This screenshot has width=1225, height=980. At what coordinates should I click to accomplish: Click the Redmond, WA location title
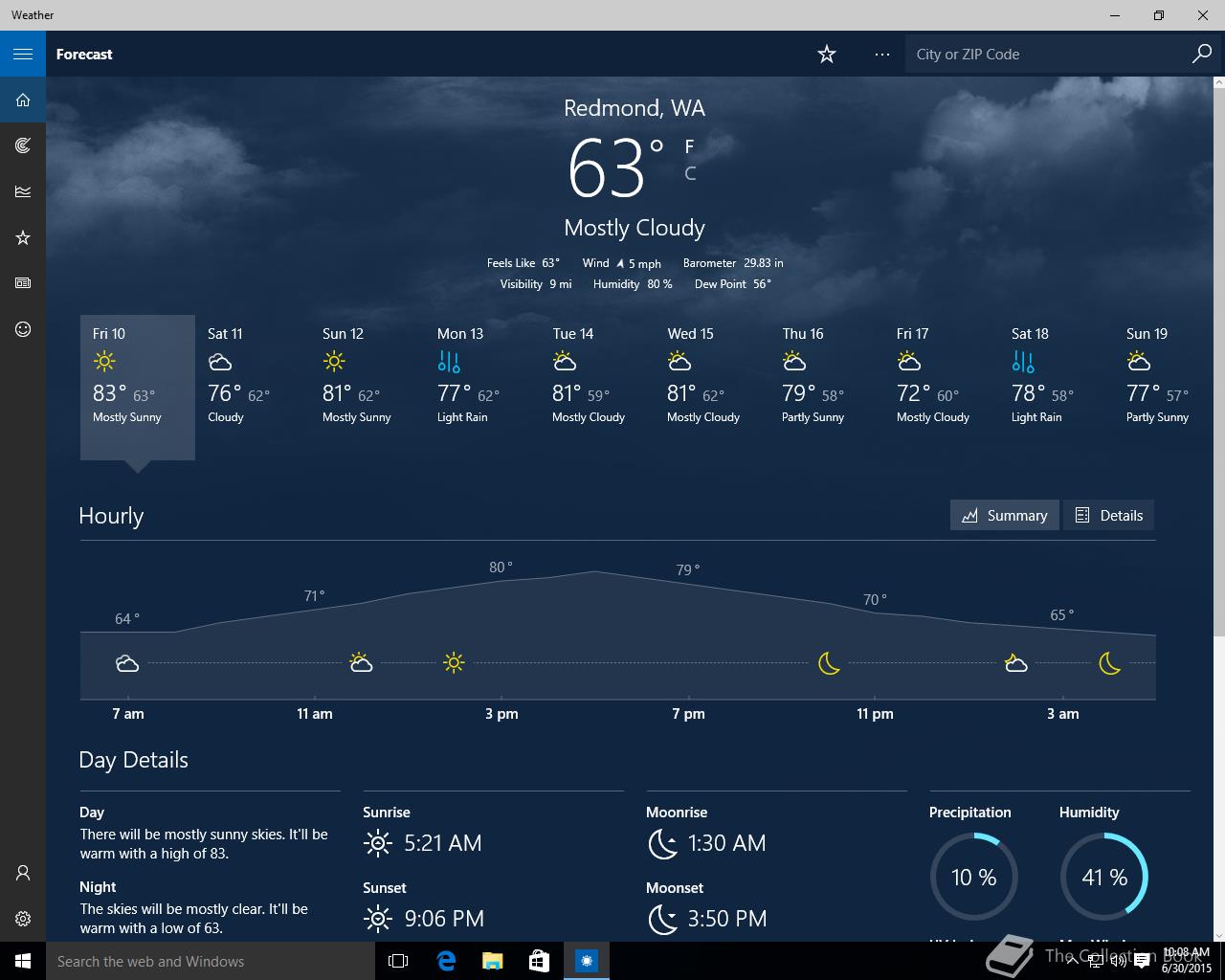pos(635,108)
